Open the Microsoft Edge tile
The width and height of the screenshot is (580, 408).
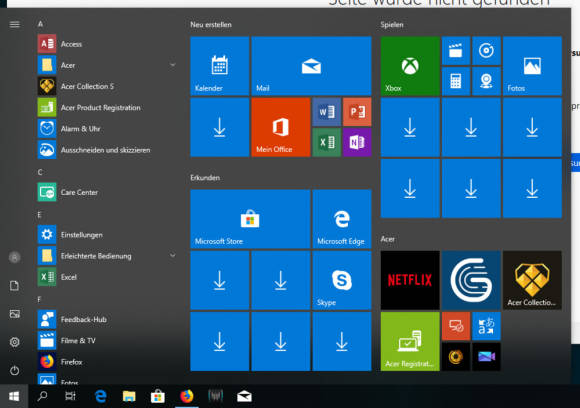click(x=342, y=219)
